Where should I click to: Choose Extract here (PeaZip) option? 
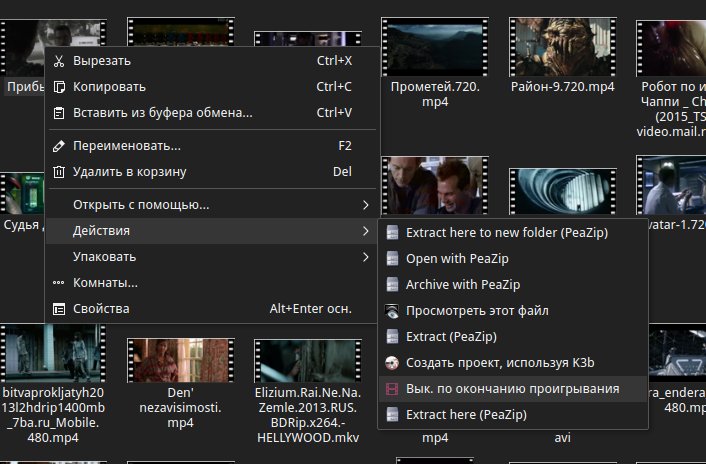click(465, 415)
